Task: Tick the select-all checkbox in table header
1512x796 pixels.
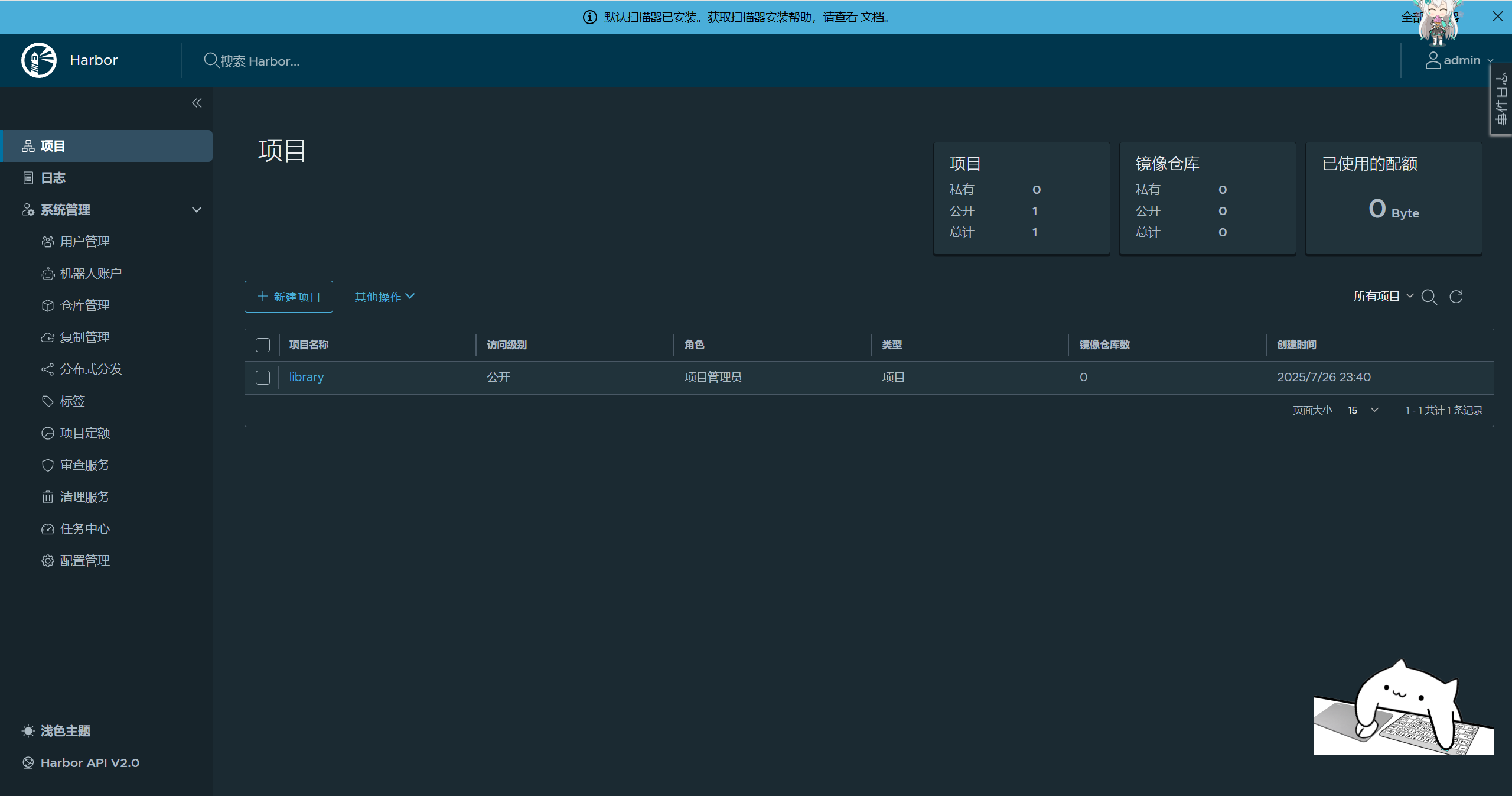Action: pyautogui.click(x=263, y=345)
